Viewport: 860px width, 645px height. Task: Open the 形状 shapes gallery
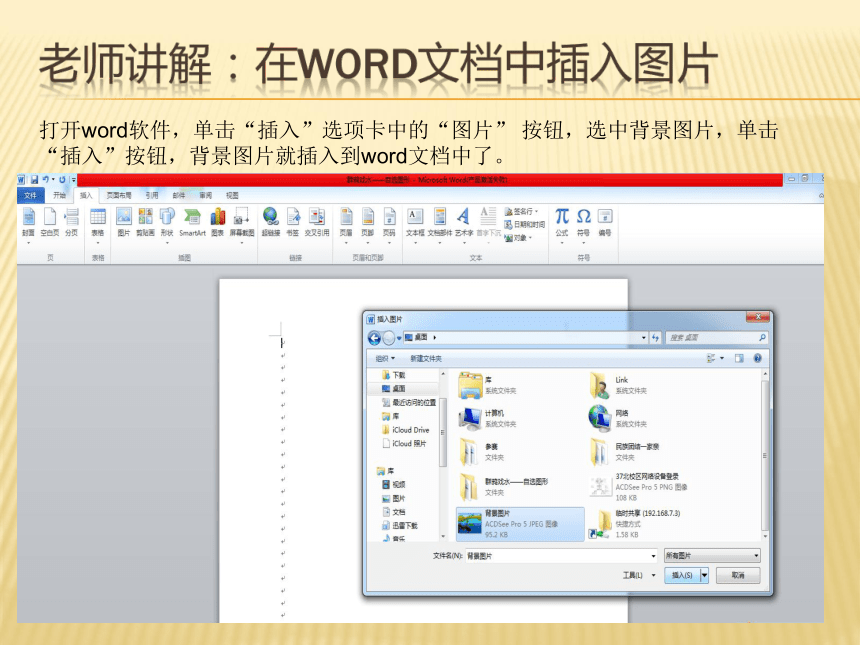167,225
